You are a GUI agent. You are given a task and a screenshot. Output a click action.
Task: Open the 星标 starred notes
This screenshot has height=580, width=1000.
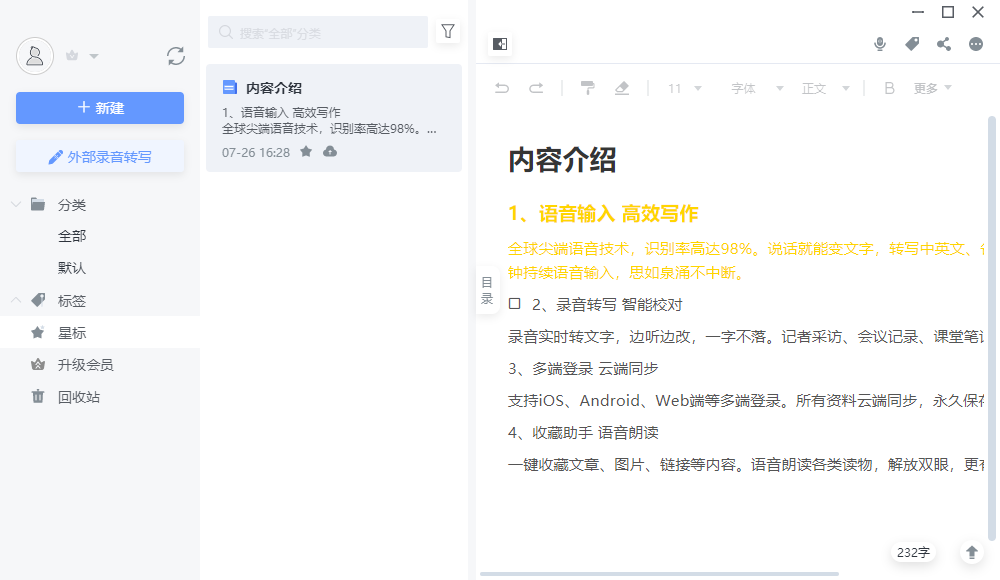(100, 332)
